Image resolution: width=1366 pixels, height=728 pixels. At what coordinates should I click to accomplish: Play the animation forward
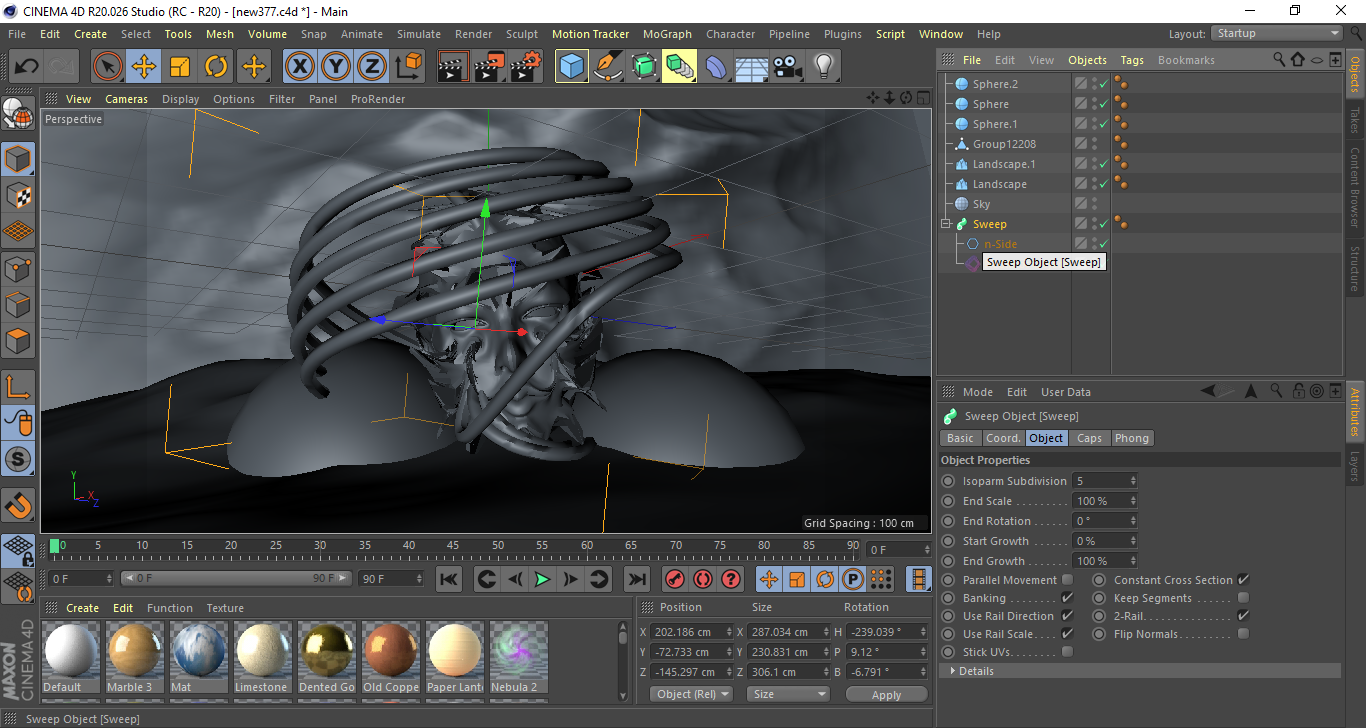[542, 579]
